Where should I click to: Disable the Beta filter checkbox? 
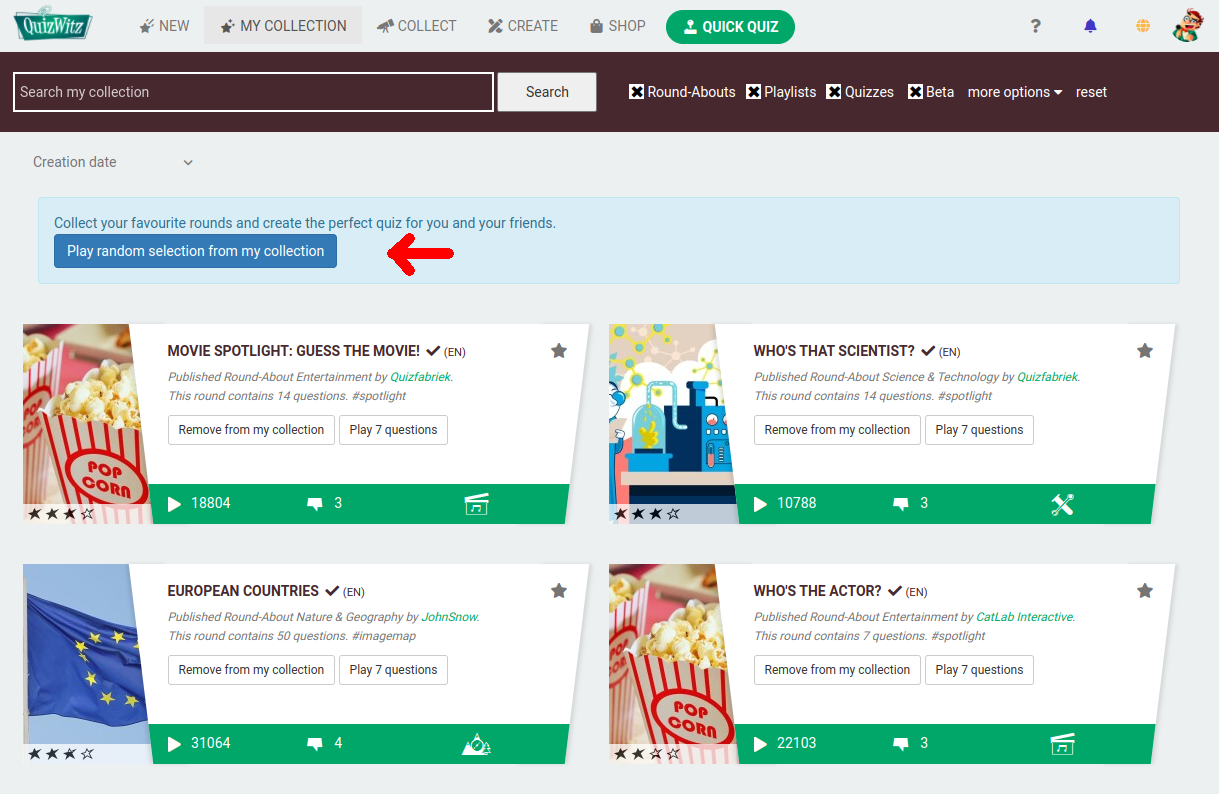tap(915, 92)
